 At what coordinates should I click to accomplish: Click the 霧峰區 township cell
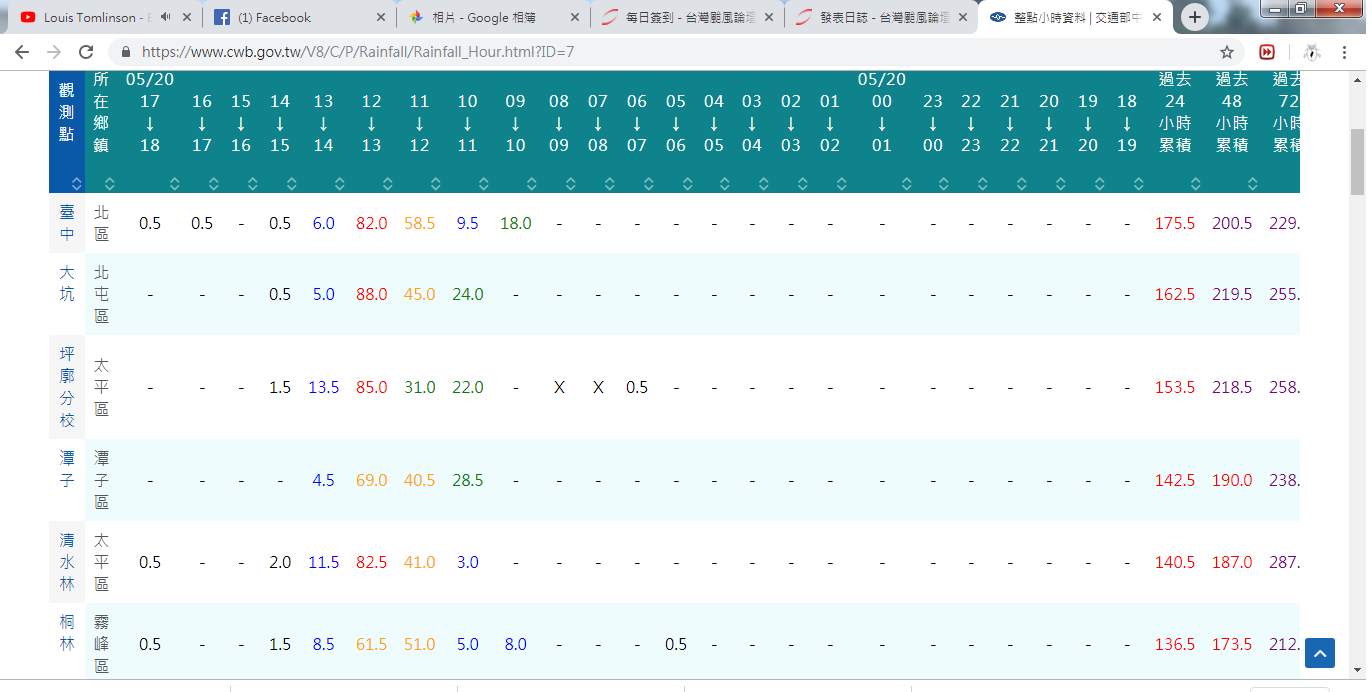[102, 644]
